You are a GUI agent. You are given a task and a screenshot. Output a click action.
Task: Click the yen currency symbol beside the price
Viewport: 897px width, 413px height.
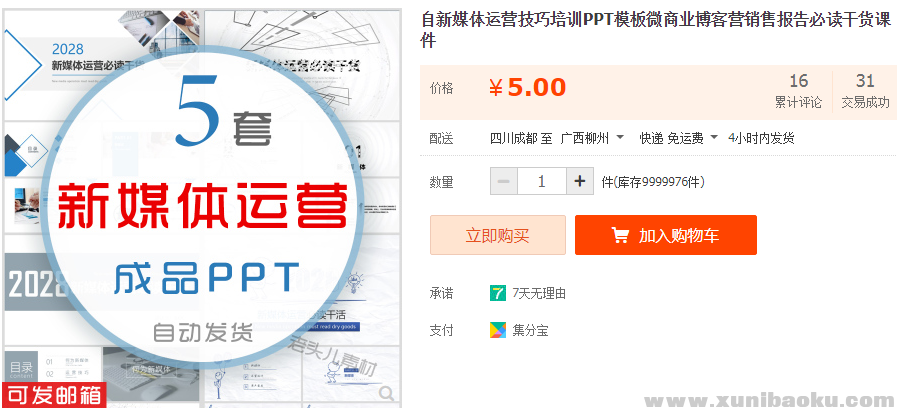(x=496, y=88)
